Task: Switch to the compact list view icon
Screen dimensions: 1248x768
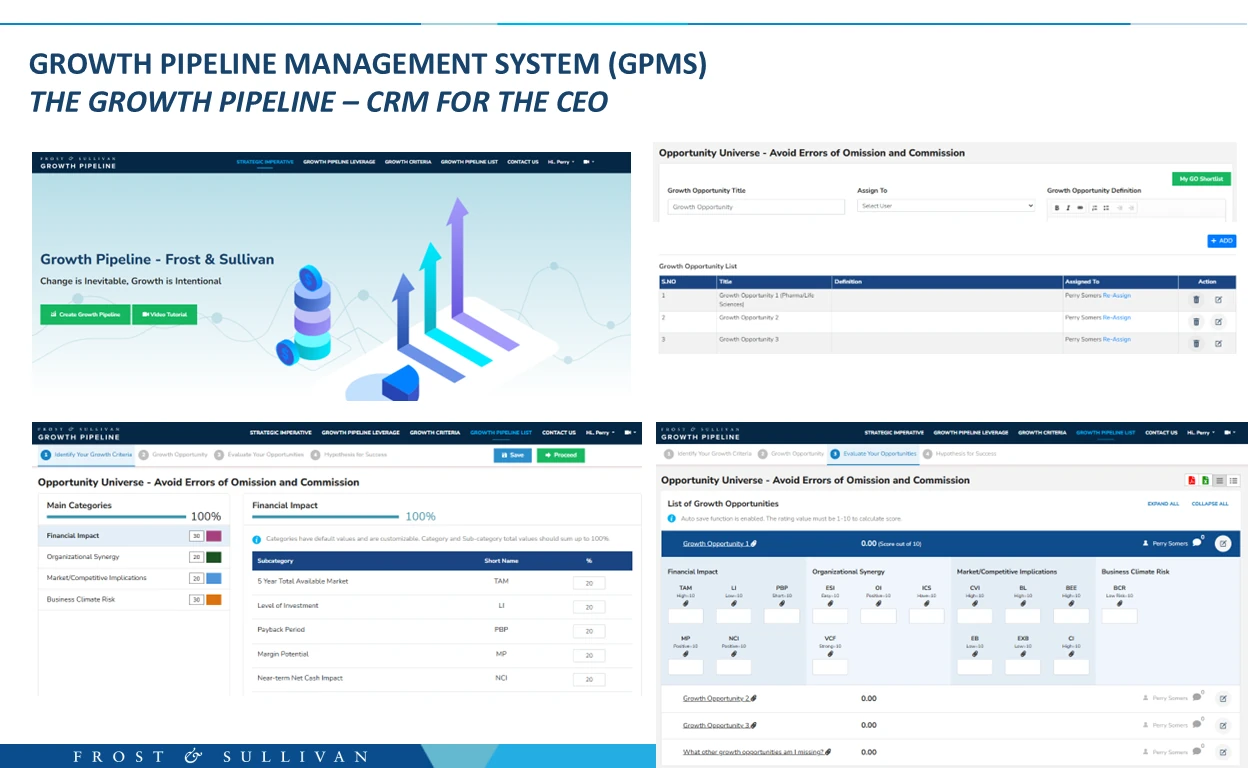Action: pos(1233,480)
